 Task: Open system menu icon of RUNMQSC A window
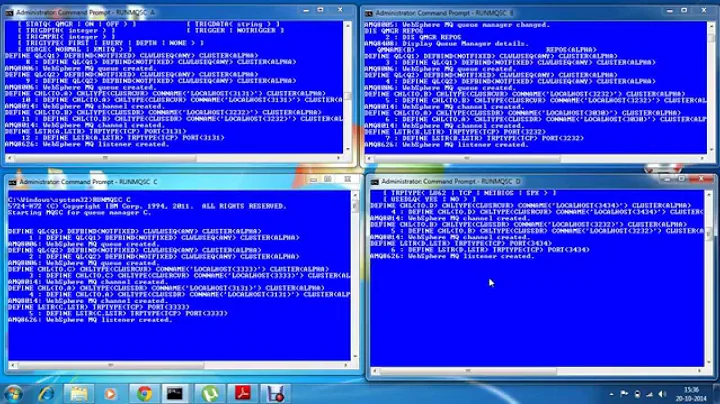click(9, 12)
